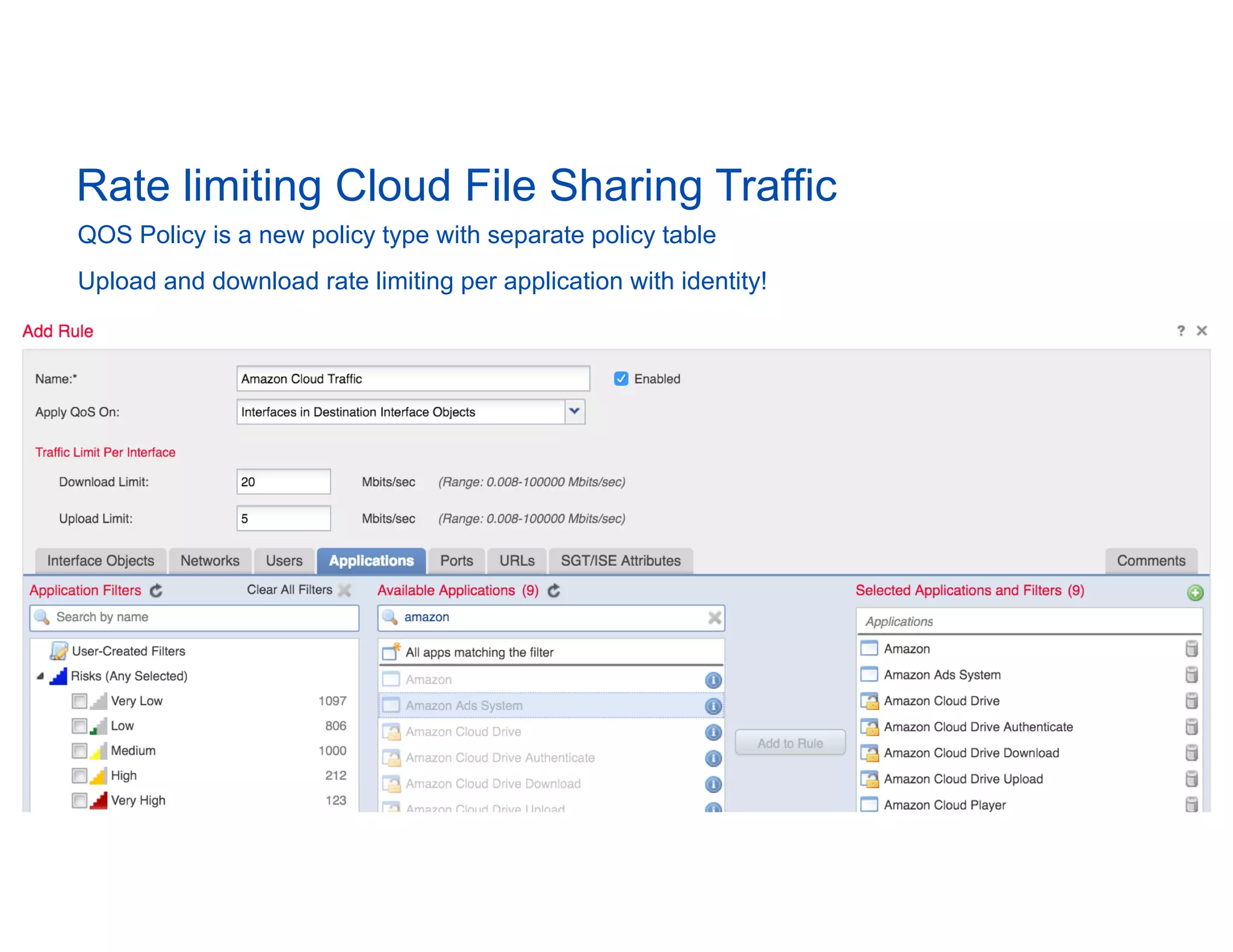Click the Search by name filter field

194,617
